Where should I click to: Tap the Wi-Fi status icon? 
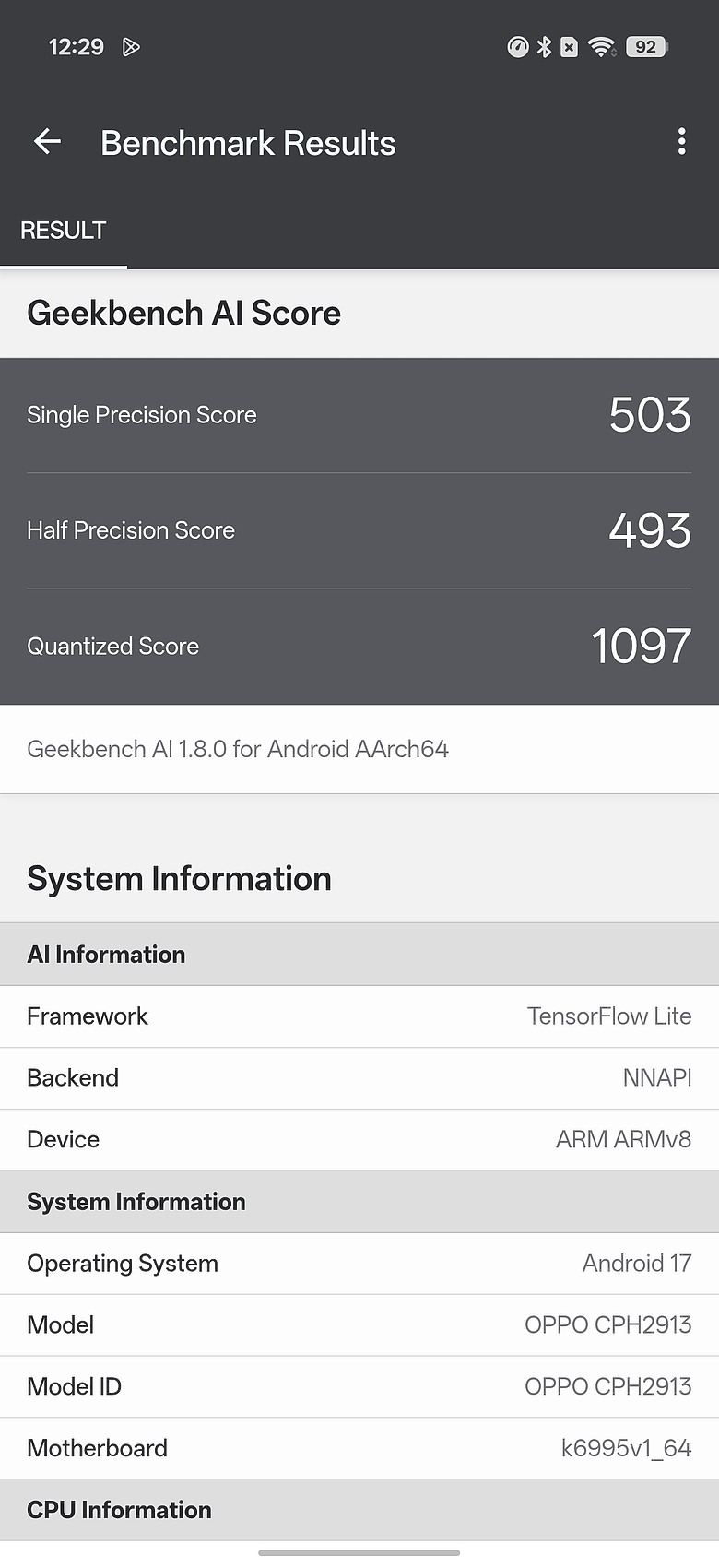(x=602, y=46)
